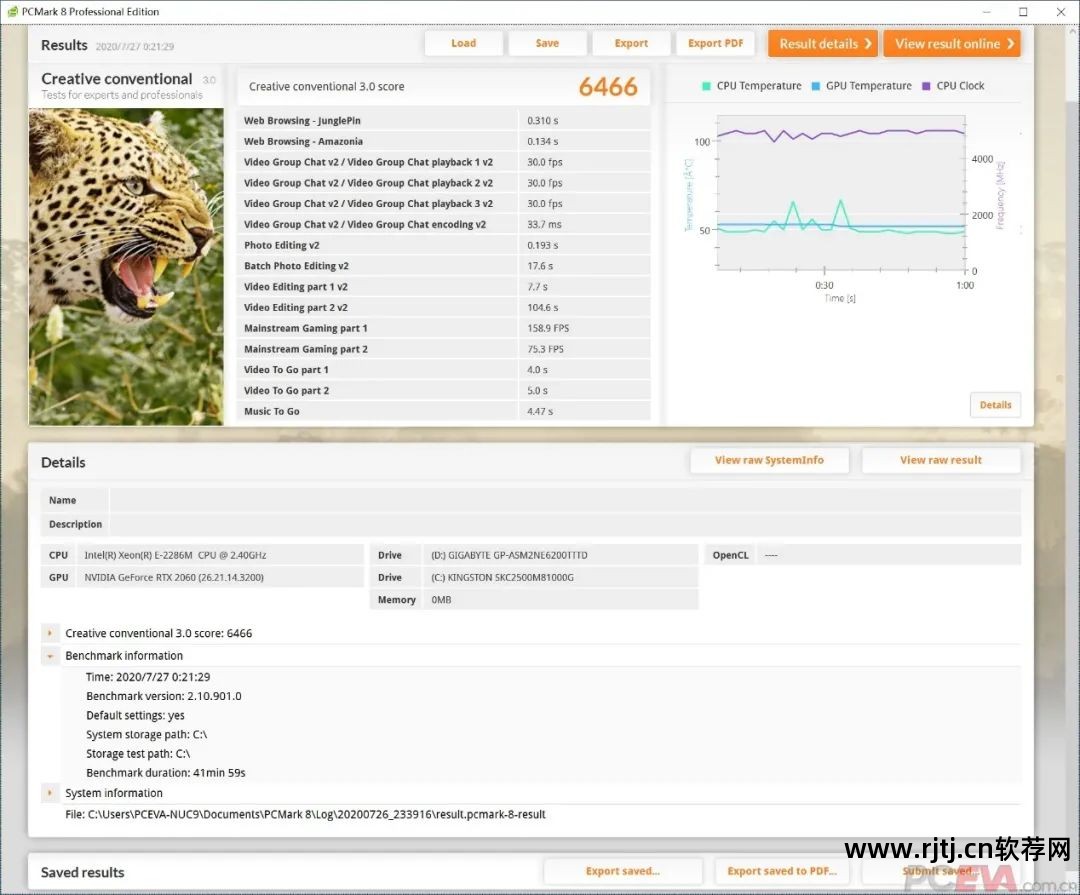The width and height of the screenshot is (1080, 895).
Task: Click Benchmark version 2.10.901.0 line
Action: click(164, 696)
